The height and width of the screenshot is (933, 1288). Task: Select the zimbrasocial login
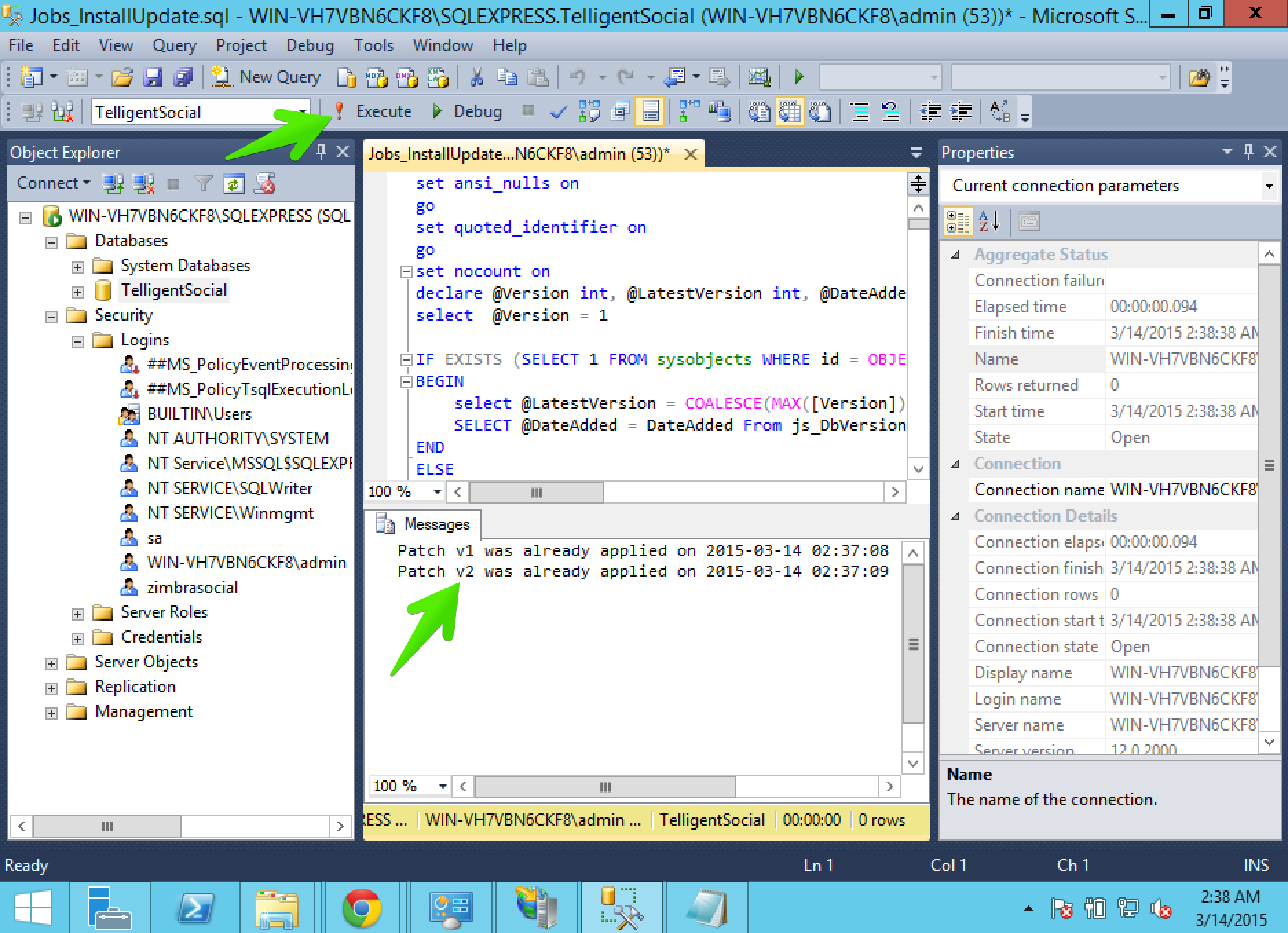tap(192, 588)
